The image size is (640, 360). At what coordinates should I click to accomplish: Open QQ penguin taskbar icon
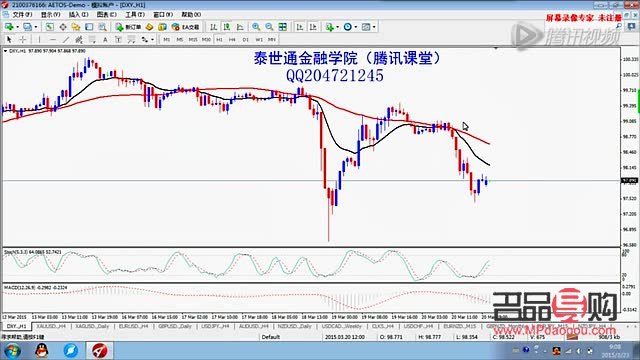coord(42,351)
